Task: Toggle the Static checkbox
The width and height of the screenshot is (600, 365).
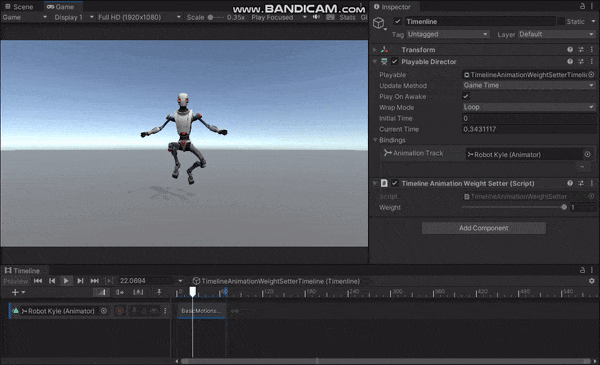Action: pos(561,21)
